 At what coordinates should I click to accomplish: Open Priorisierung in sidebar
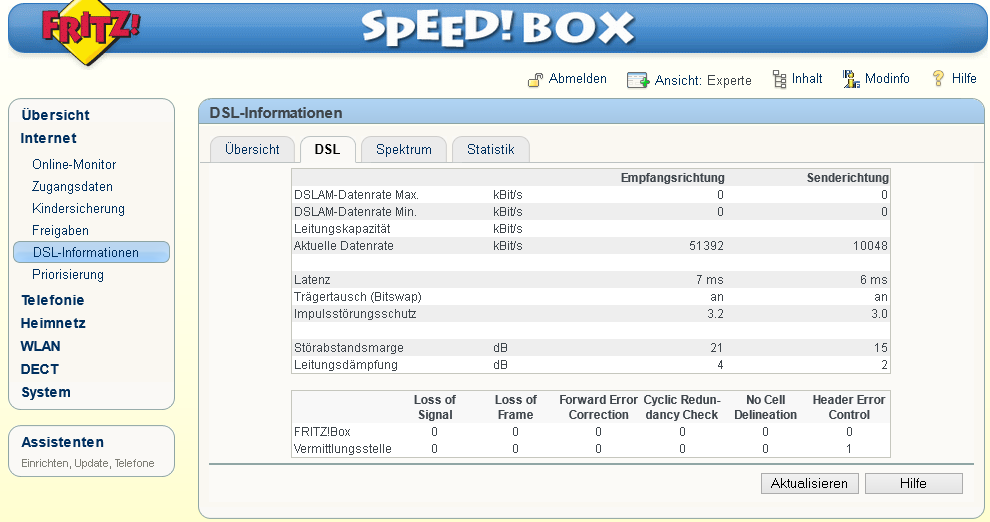[68, 275]
